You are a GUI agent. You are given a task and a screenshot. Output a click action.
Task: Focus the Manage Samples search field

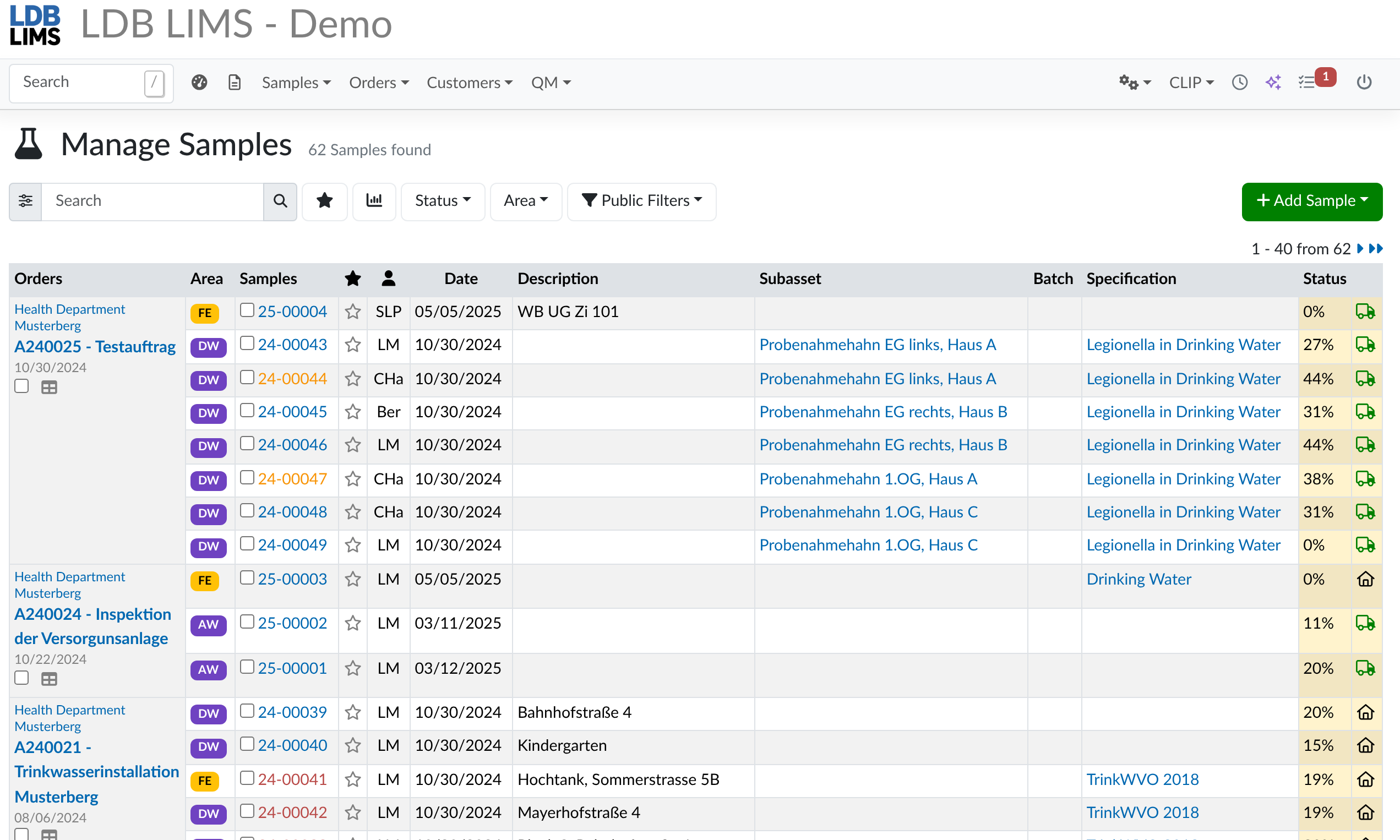tap(152, 201)
